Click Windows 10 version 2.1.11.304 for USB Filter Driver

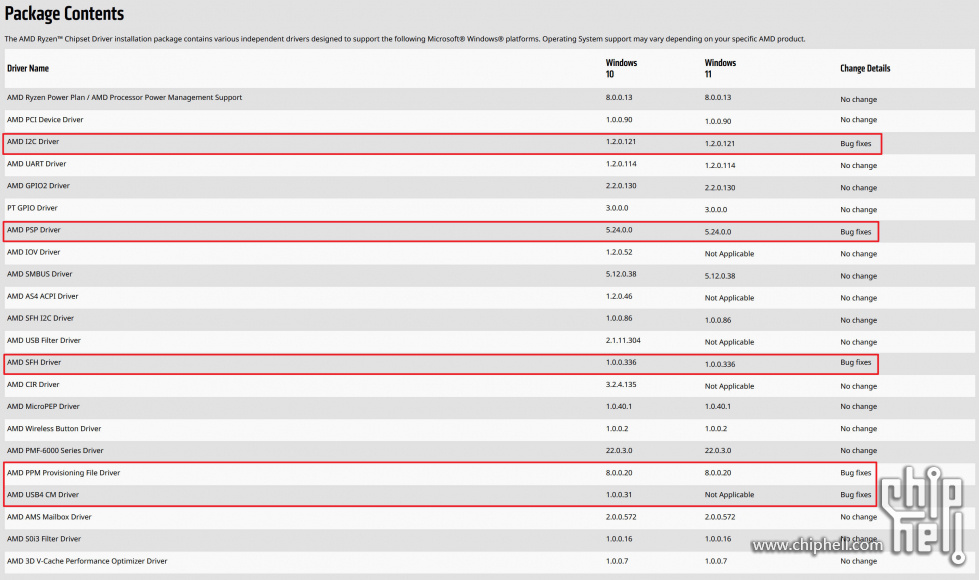(x=623, y=340)
